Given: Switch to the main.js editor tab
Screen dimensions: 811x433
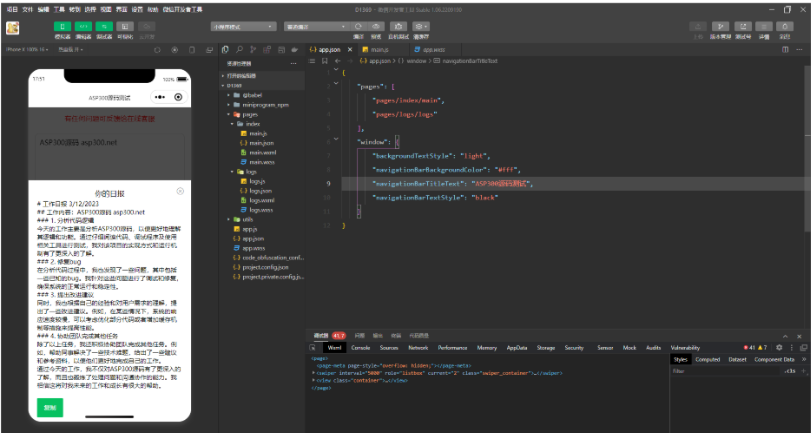Looking at the screenshot, I should coord(377,48).
